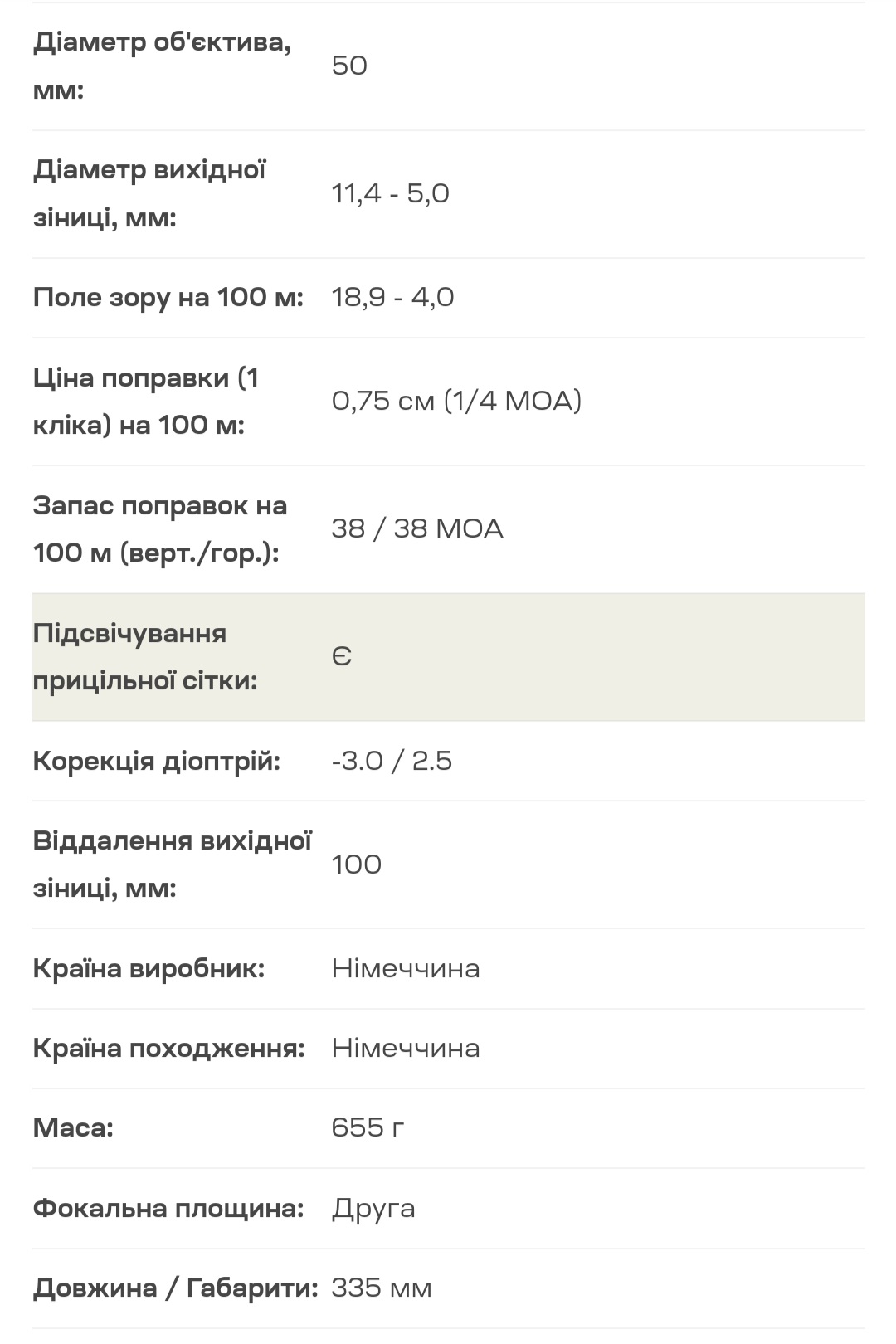Select the length value 335 мм
The image size is (896, 1344).
(382, 1288)
